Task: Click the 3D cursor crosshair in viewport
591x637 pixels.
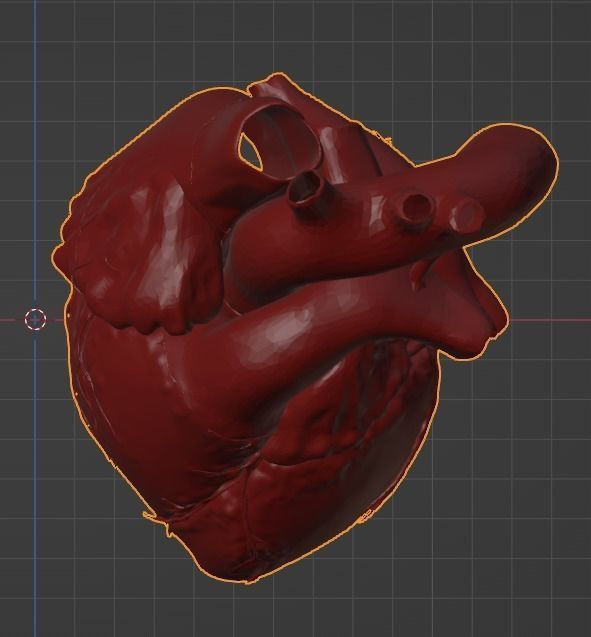Action: 35,319
